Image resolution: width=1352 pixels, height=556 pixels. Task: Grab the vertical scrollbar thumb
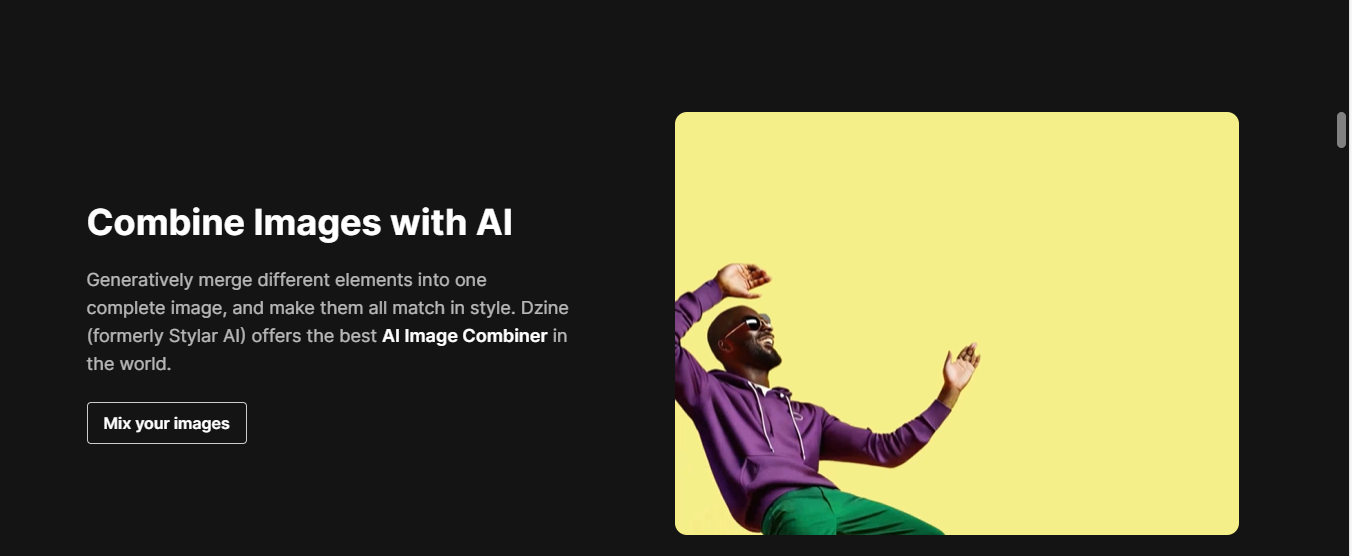click(x=1342, y=130)
